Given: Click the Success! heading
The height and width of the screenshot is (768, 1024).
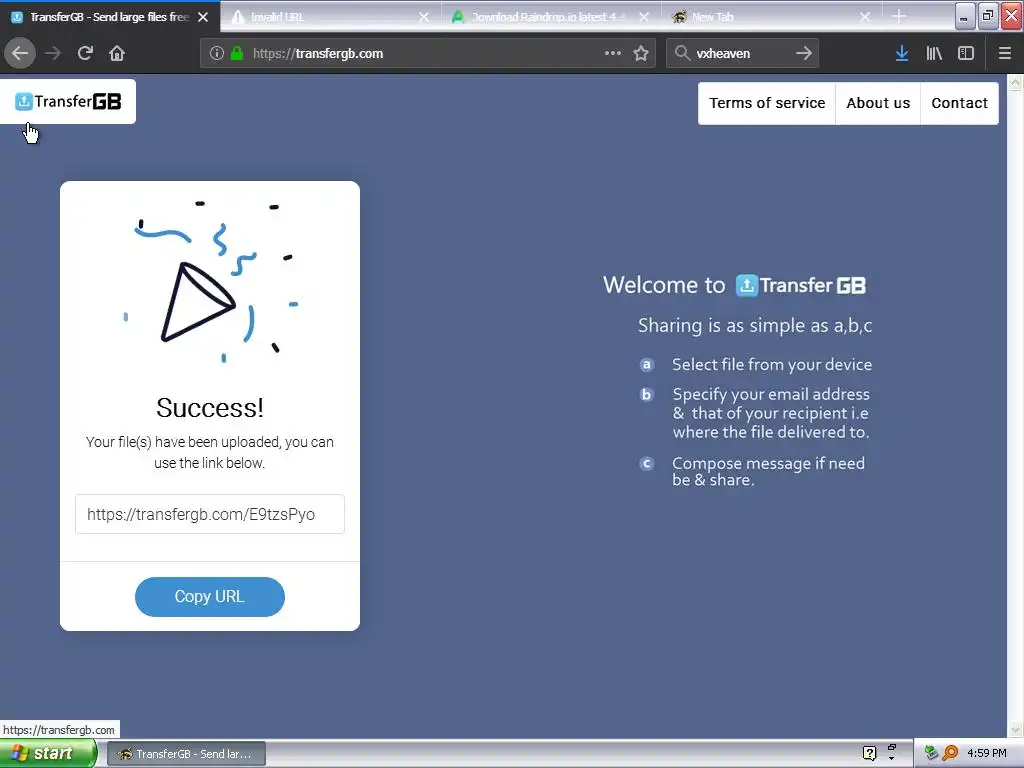Looking at the screenshot, I should point(210,408).
